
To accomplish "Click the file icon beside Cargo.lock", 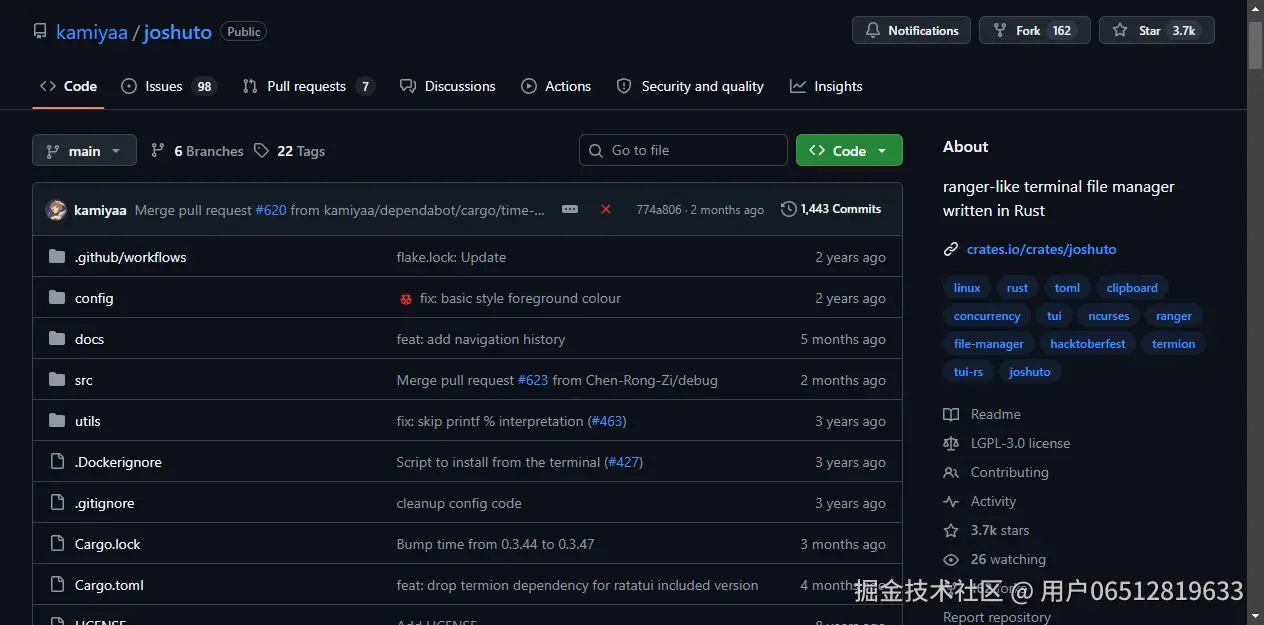I will click(x=57, y=544).
